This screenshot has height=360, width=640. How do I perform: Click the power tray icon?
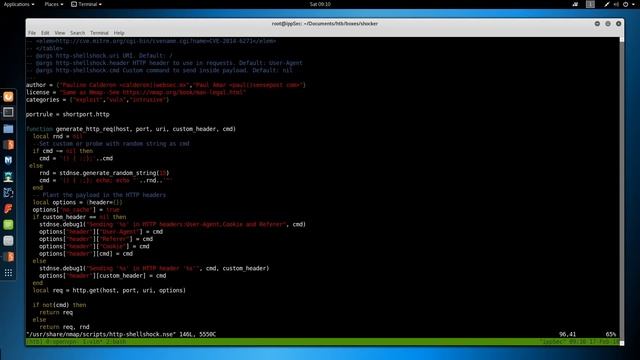(x=625, y=4)
